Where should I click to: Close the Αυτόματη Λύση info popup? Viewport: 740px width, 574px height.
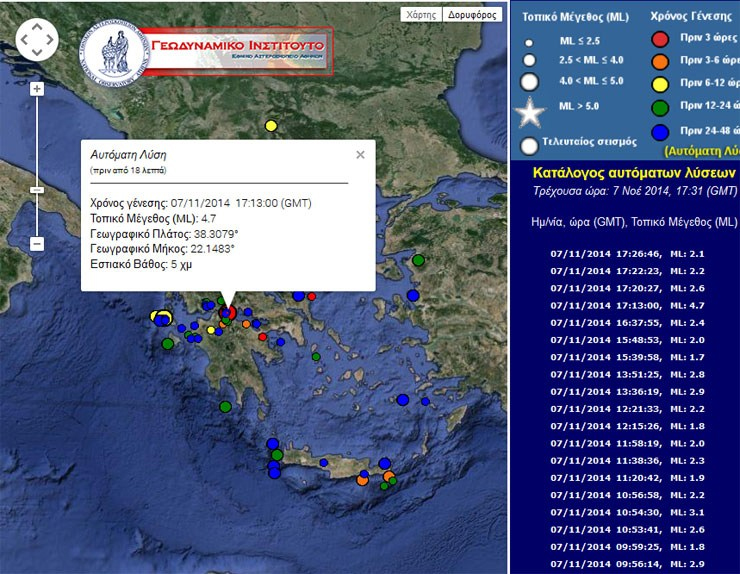tap(360, 155)
